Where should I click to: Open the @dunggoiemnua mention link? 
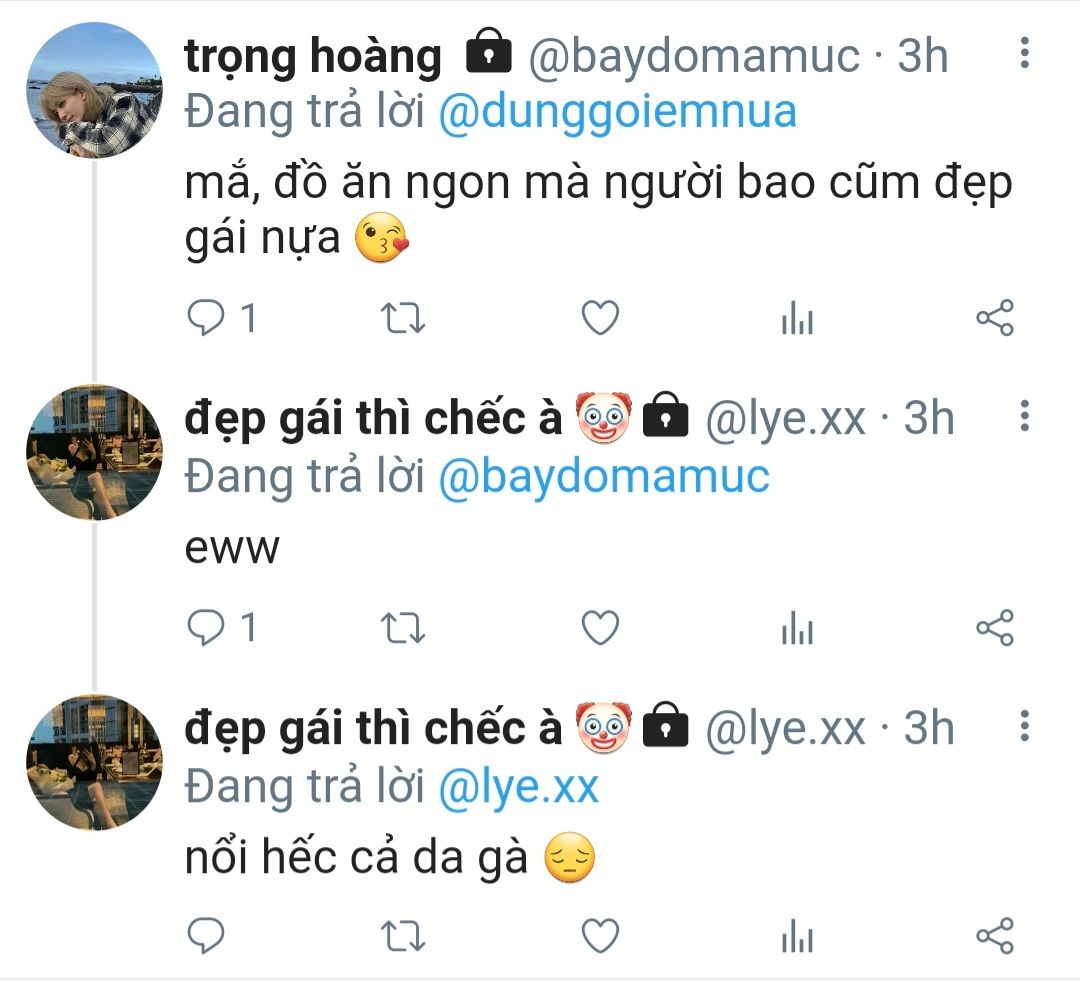pos(618,111)
